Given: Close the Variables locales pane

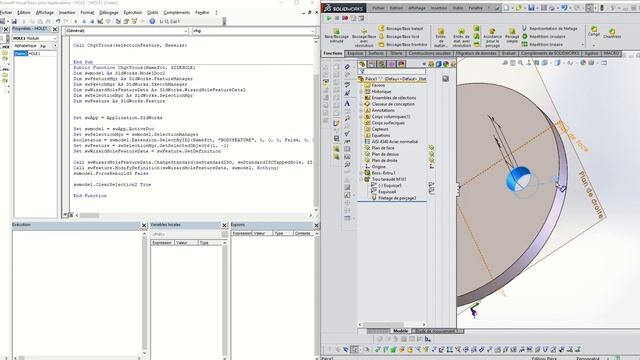Looking at the screenshot, I should coord(224,225).
